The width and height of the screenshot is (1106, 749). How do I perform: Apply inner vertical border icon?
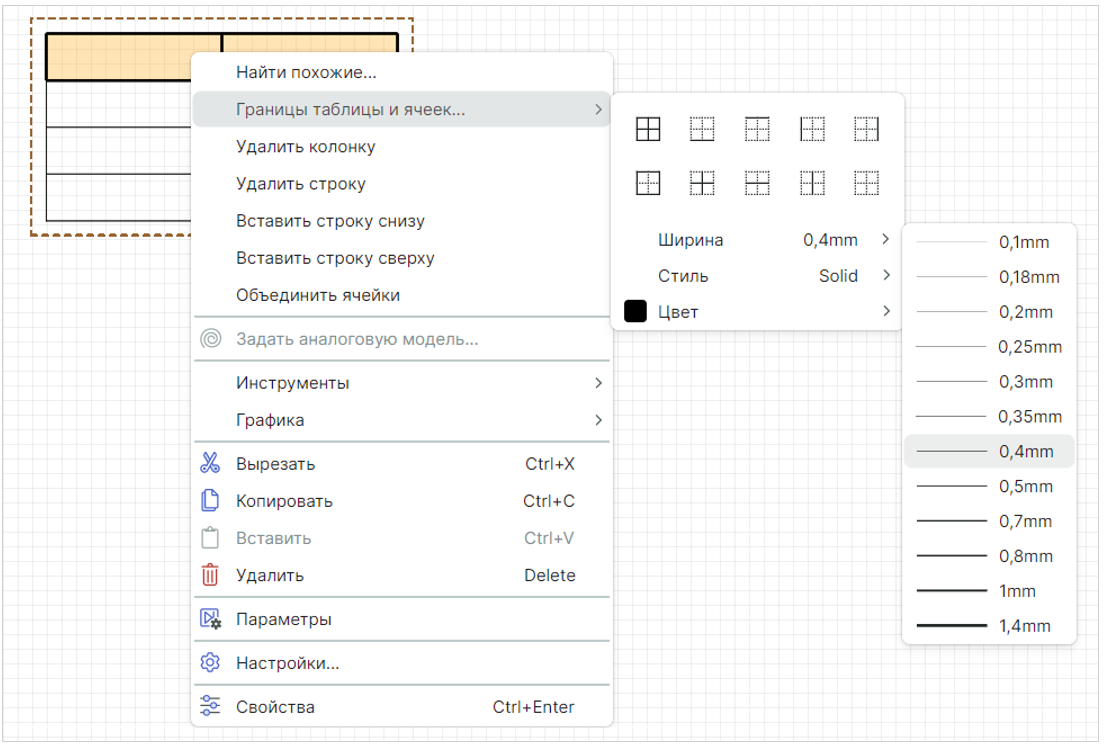coord(812,183)
